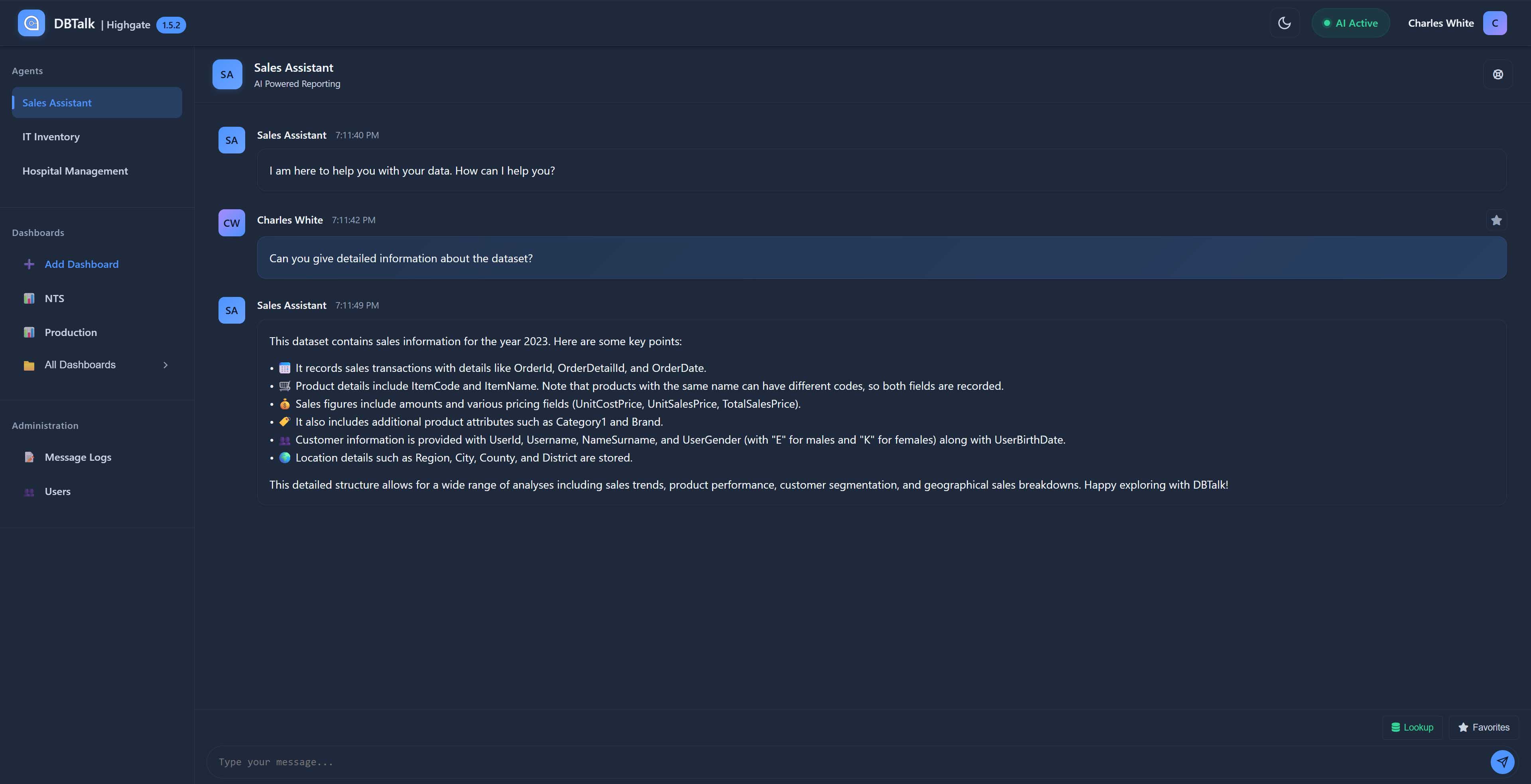Open the Users administration icon

[29, 492]
